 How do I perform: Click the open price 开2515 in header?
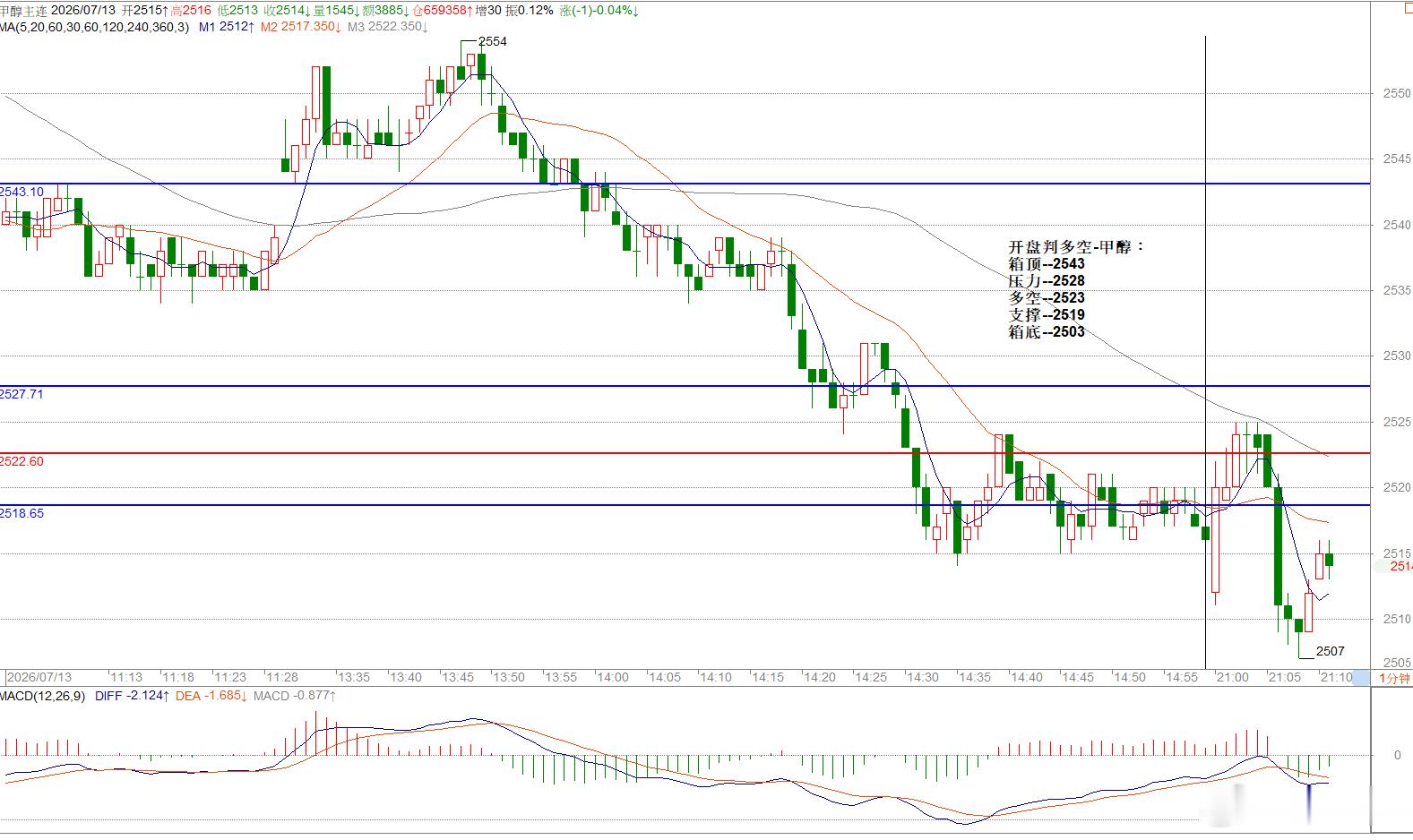point(143,11)
